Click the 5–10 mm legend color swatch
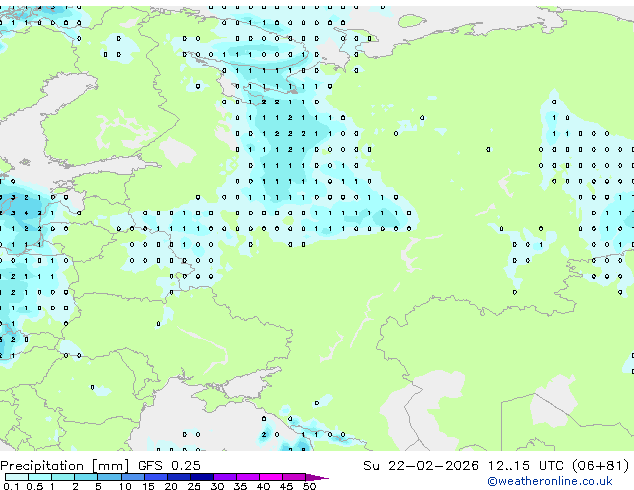Viewport: 634px width, 490px height. [109, 477]
